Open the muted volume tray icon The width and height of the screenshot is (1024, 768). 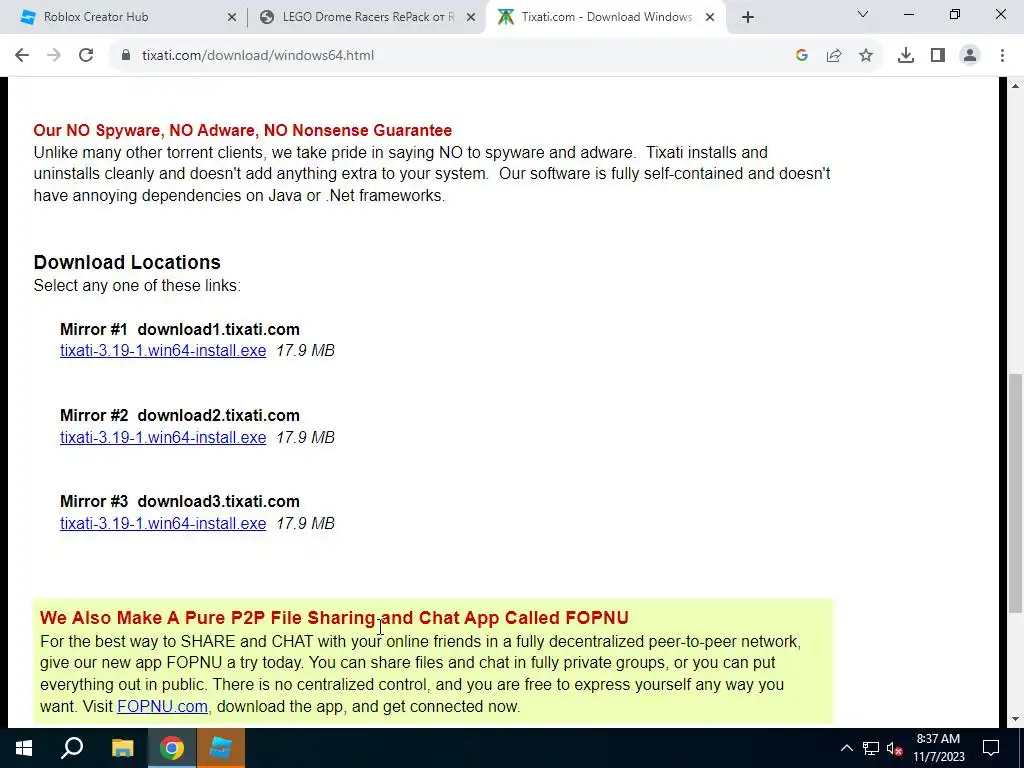coord(894,748)
